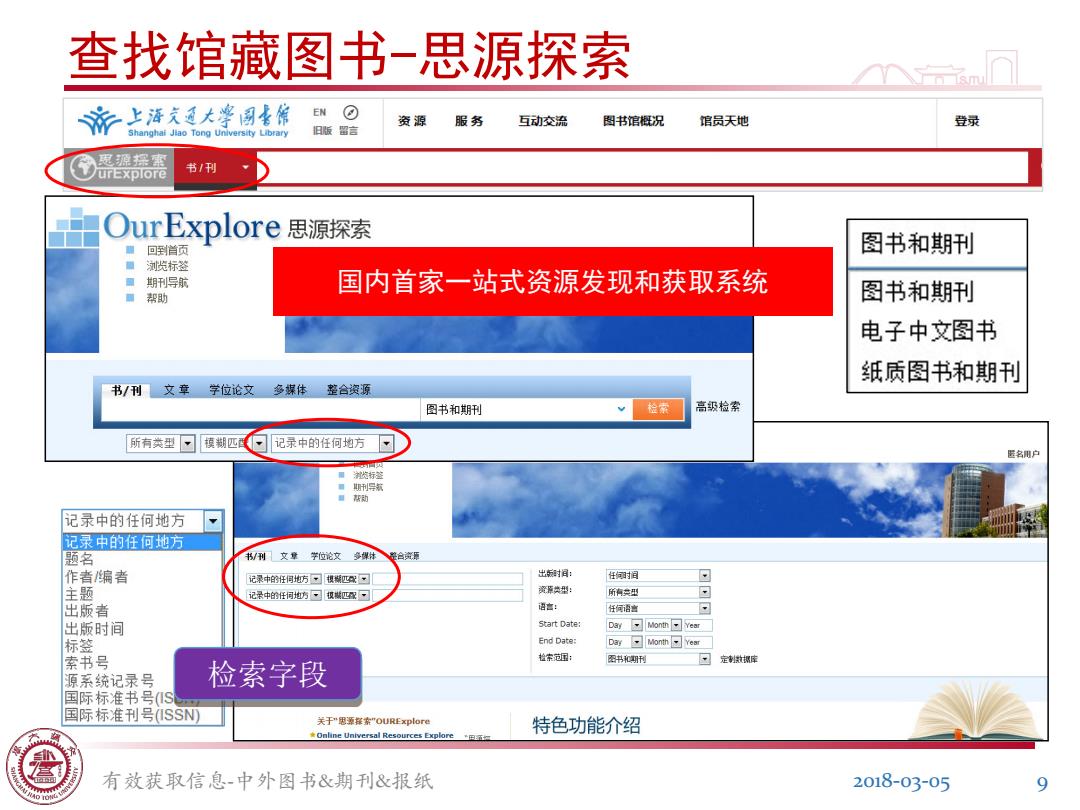Click the OurExplore globe logo in red bar
The height and width of the screenshot is (810, 1080).
119,167
